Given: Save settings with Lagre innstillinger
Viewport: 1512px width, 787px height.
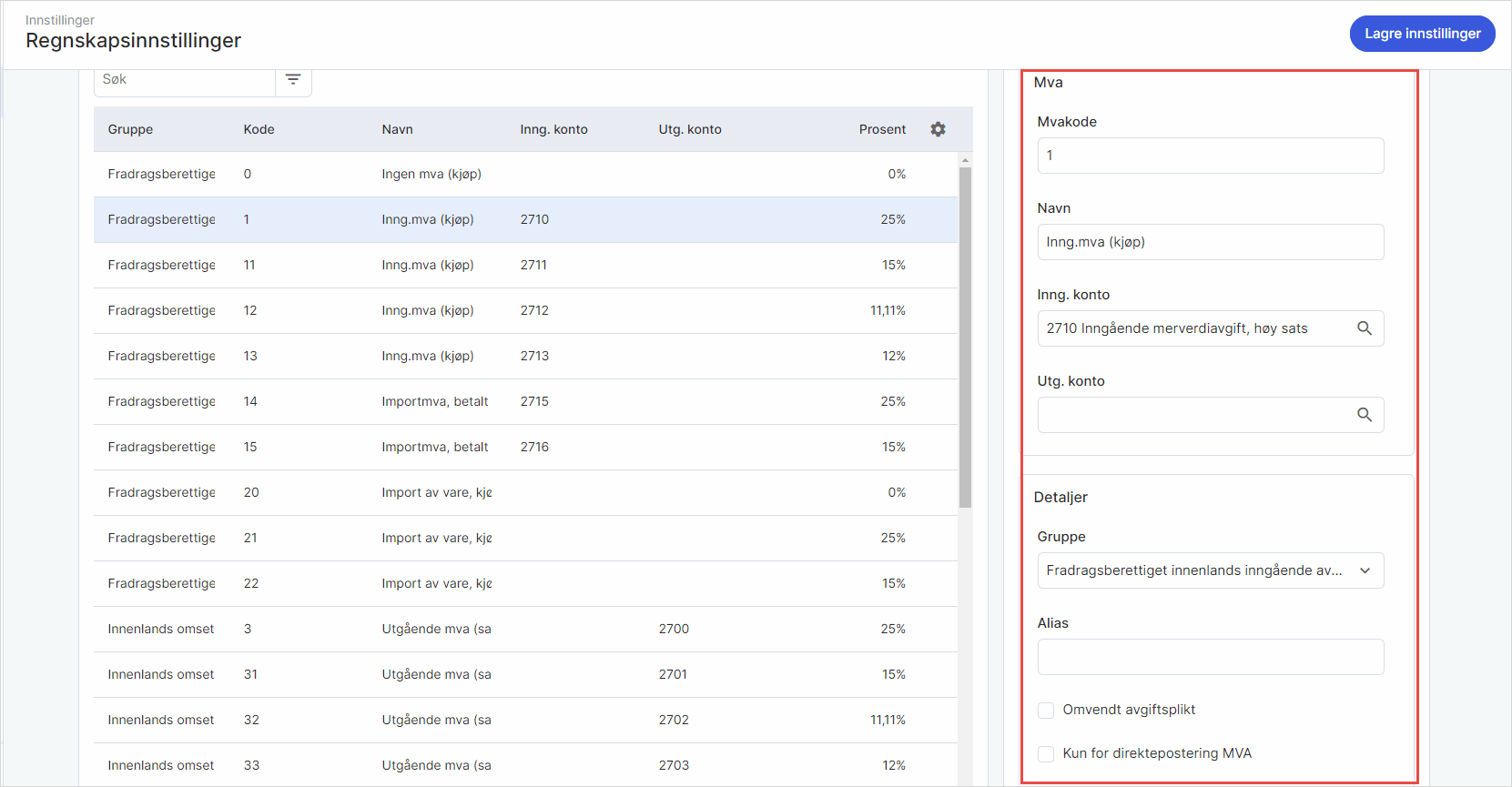Looking at the screenshot, I should click(x=1422, y=34).
